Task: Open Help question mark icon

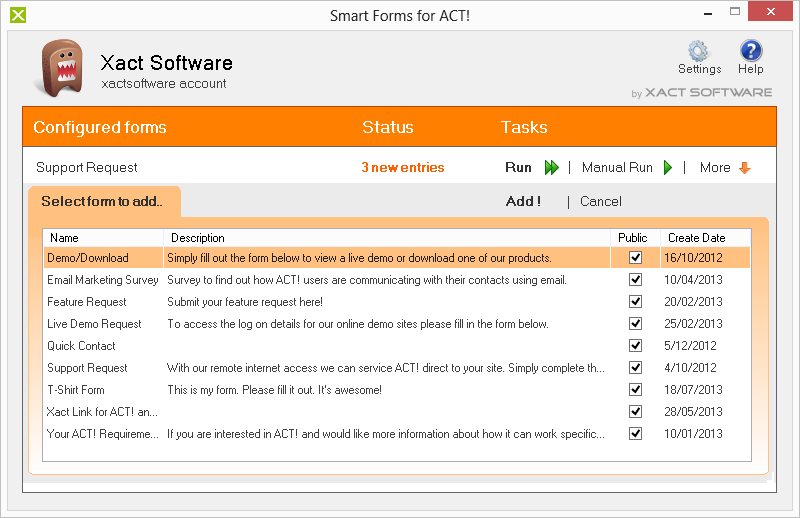Action: point(751,51)
